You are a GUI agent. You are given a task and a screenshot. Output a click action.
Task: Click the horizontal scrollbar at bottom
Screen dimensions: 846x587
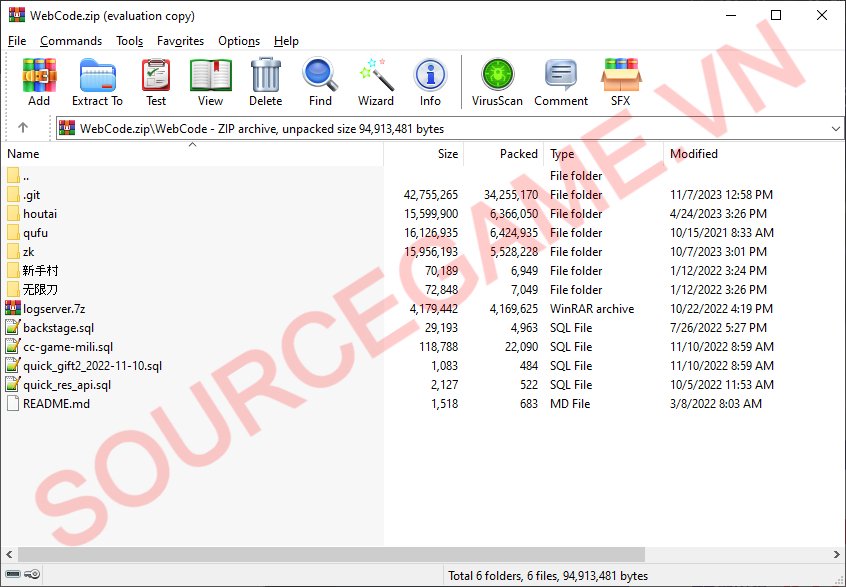[x=400, y=554]
